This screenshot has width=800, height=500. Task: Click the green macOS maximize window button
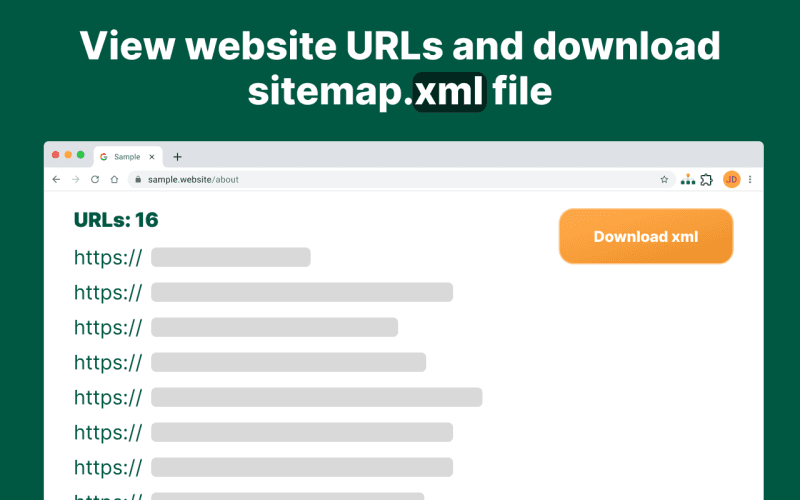point(80,154)
